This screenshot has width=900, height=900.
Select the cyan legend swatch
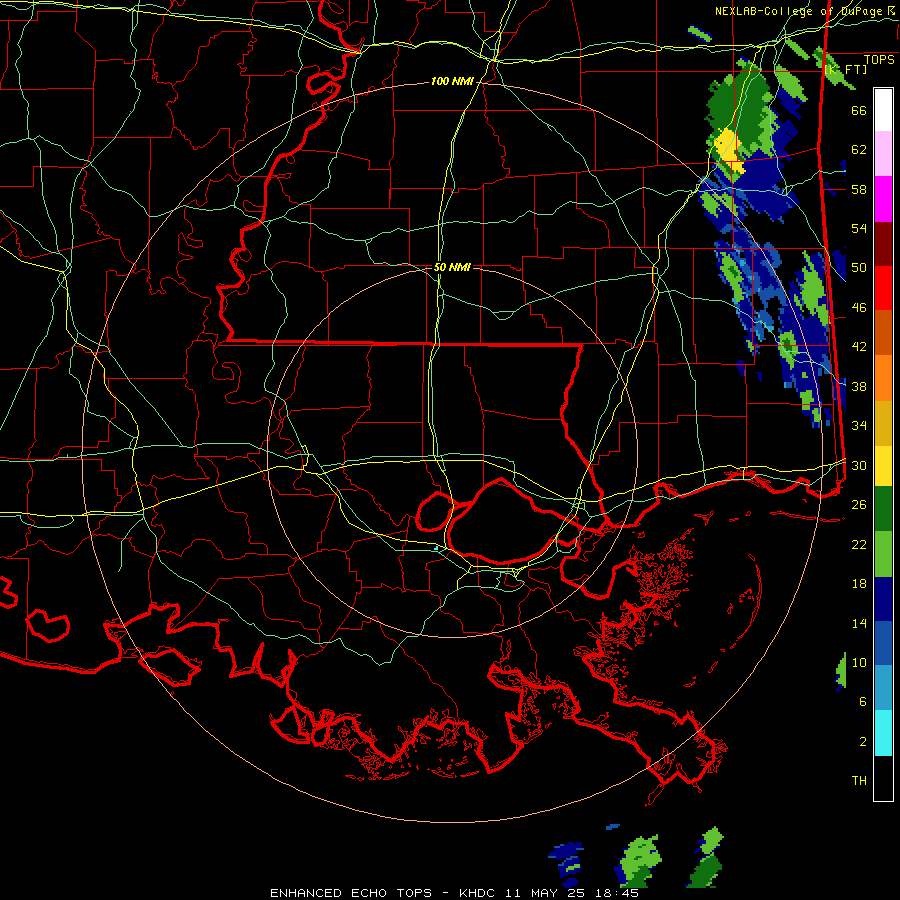click(883, 733)
